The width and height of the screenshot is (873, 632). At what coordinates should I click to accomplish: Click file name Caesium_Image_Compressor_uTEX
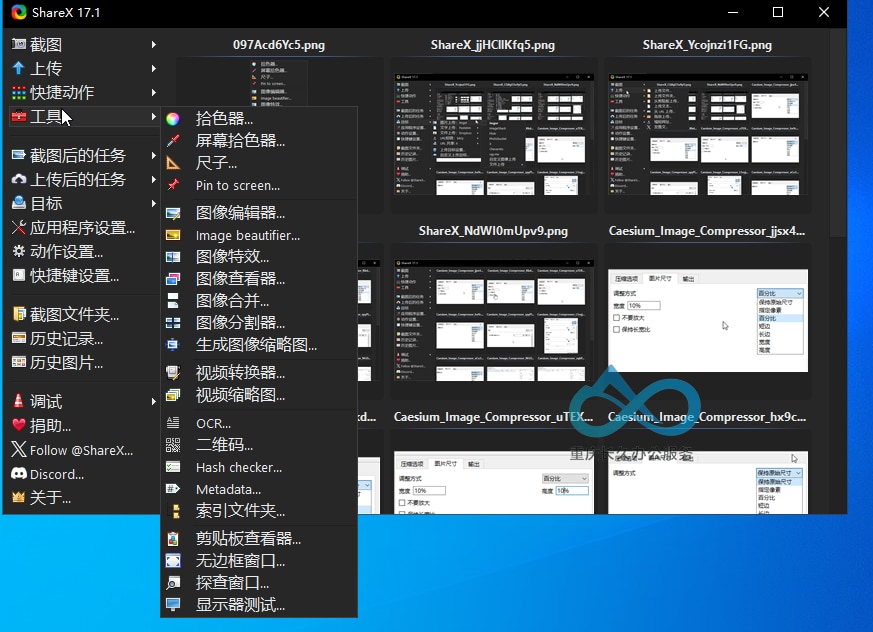click(493, 417)
